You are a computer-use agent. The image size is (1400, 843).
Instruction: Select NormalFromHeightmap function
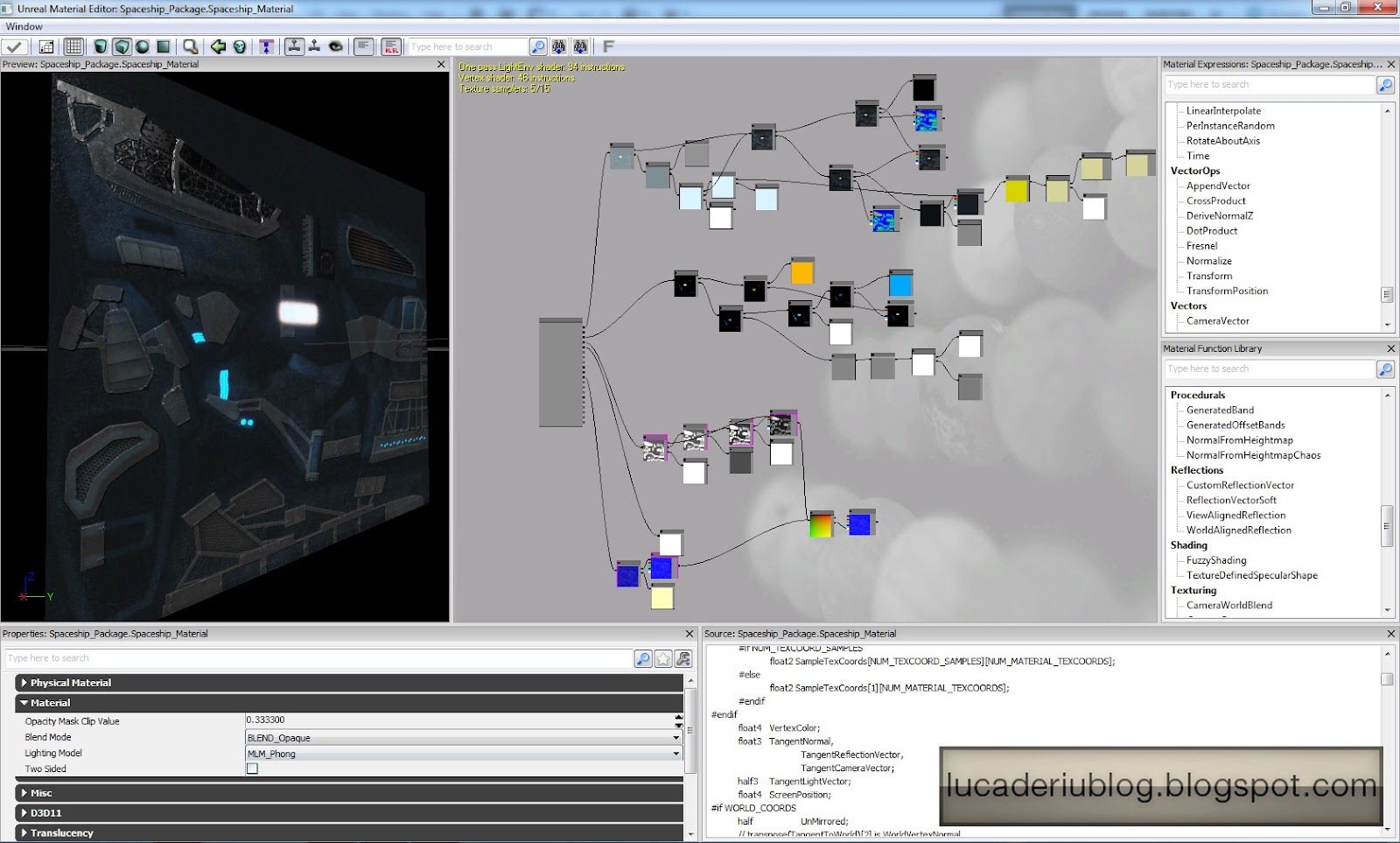point(1239,440)
